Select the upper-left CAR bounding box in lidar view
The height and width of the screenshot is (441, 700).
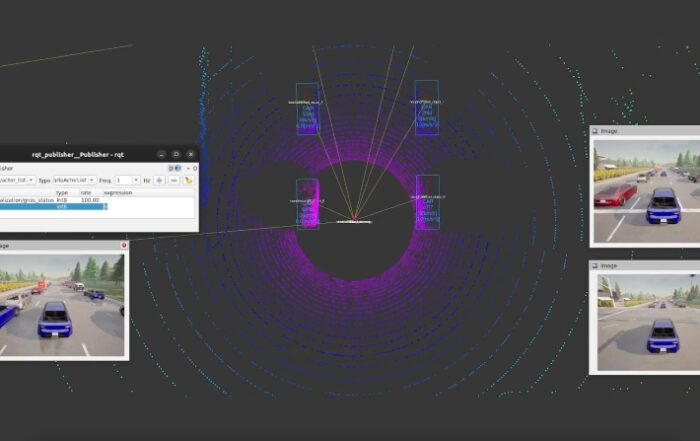tap(308, 108)
